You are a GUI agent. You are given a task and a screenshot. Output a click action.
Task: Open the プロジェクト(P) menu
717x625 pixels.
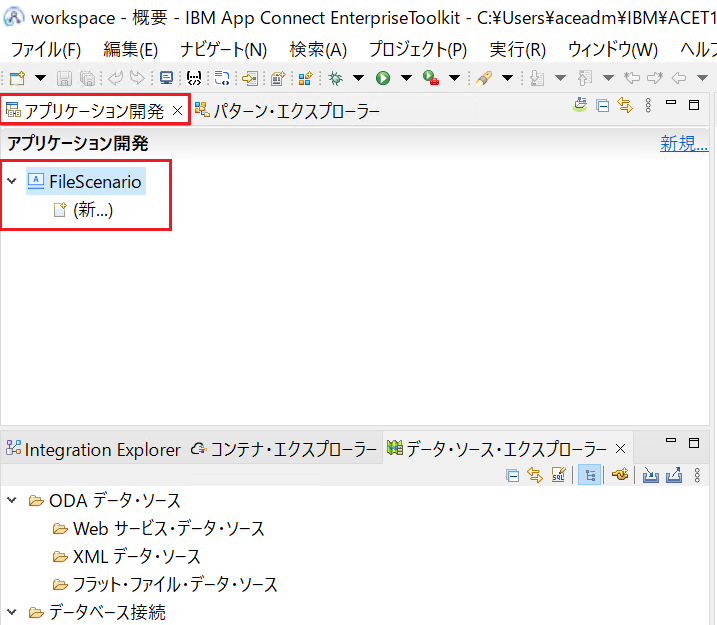(418, 49)
